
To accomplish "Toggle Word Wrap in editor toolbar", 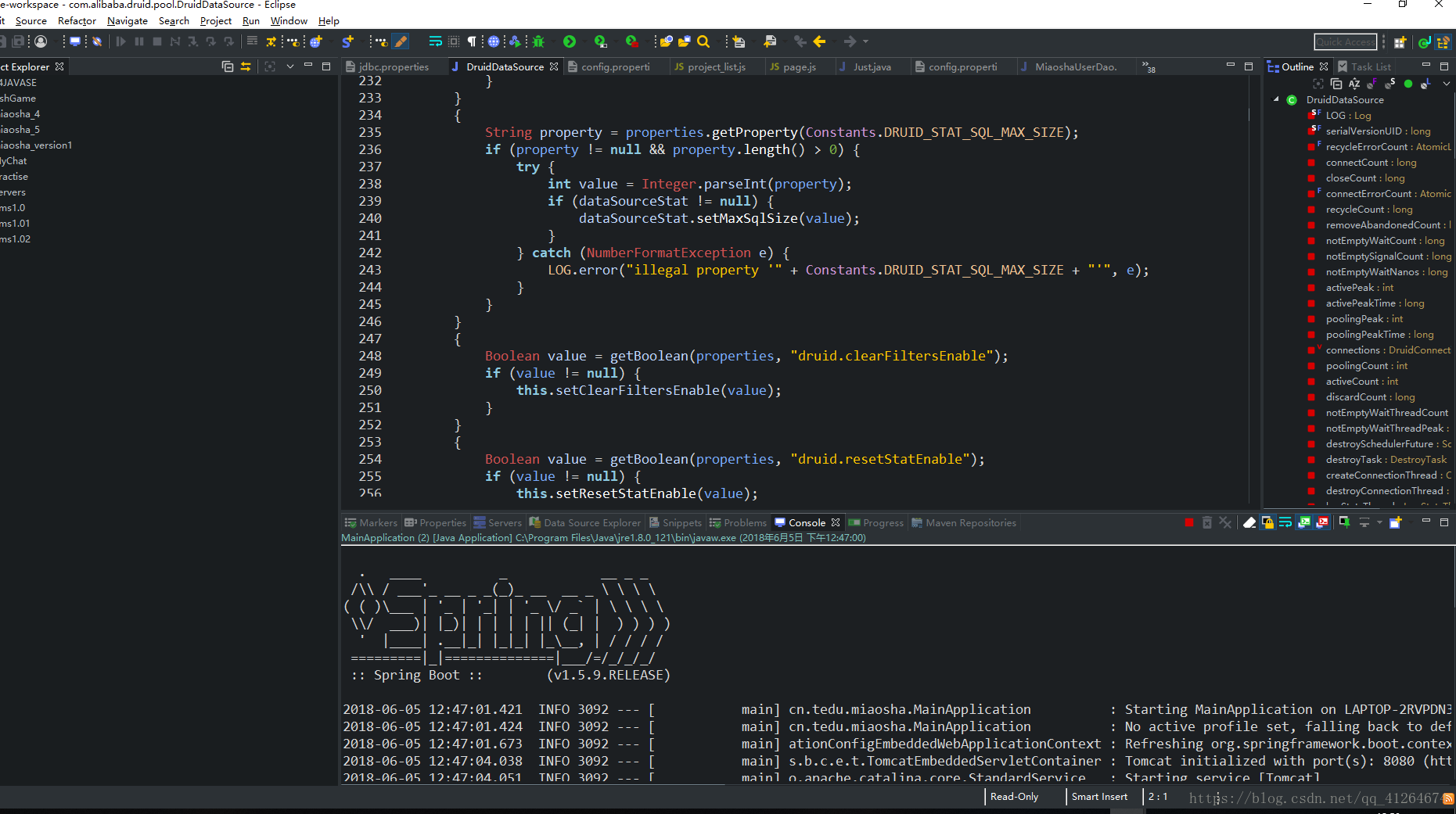I will coord(435,41).
